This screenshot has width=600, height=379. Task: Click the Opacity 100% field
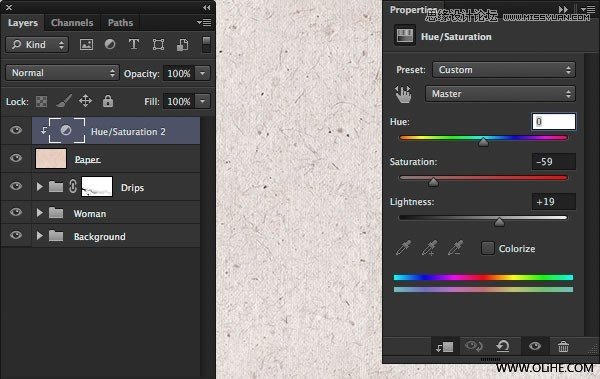(179, 73)
